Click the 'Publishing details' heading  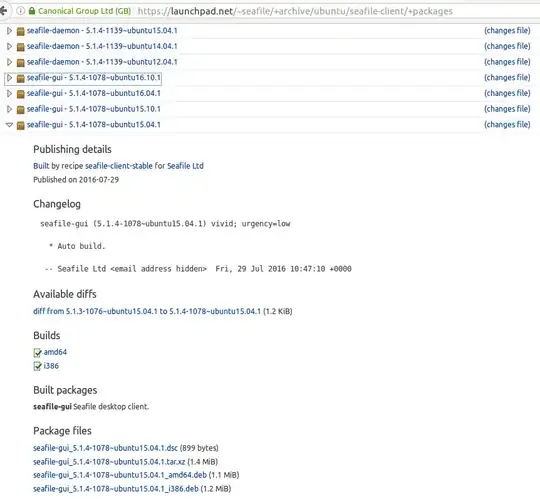[x=72, y=149]
